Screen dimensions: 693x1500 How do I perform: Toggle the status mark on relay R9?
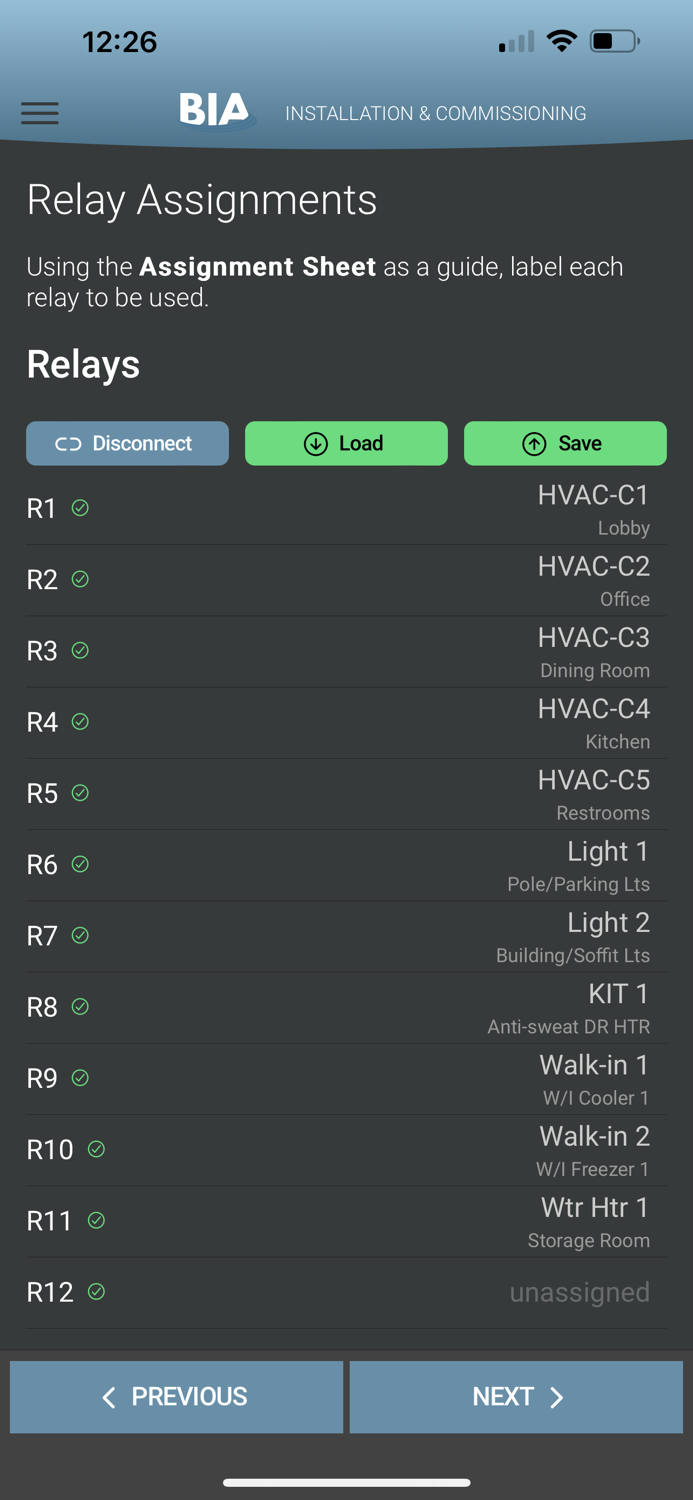[x=80, y=1078]
